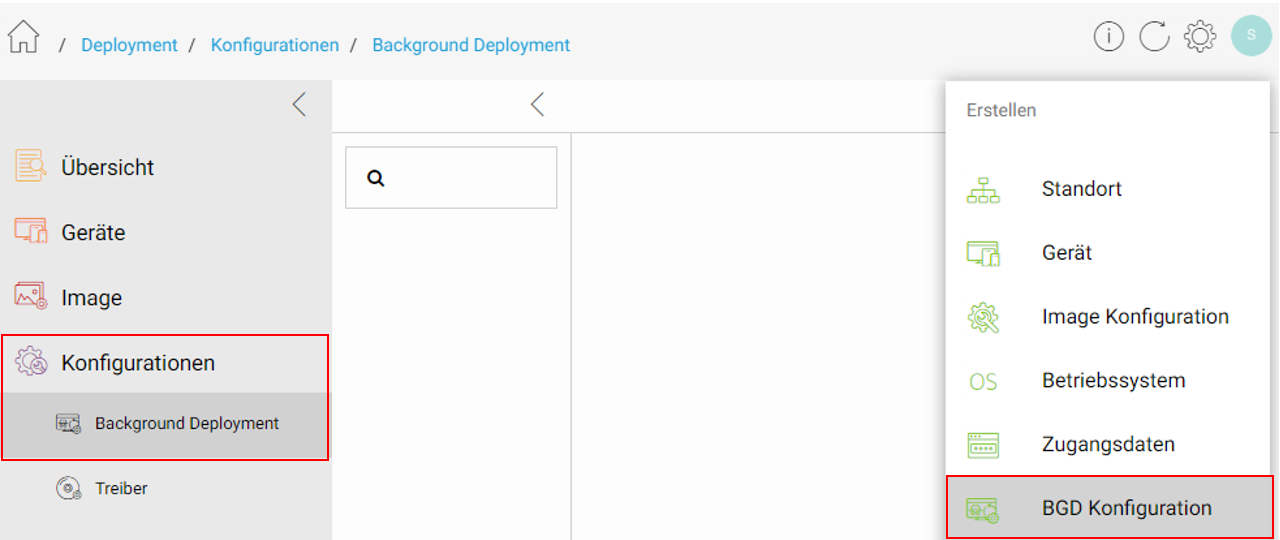
Task: Click the Standort hierarchy icon
Action: pos(983,190)
